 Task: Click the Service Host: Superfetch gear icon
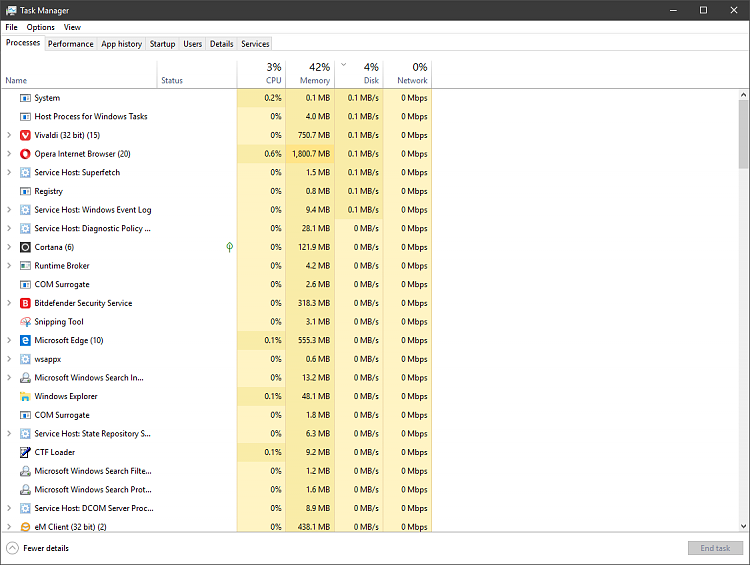(x=25, y=173)
